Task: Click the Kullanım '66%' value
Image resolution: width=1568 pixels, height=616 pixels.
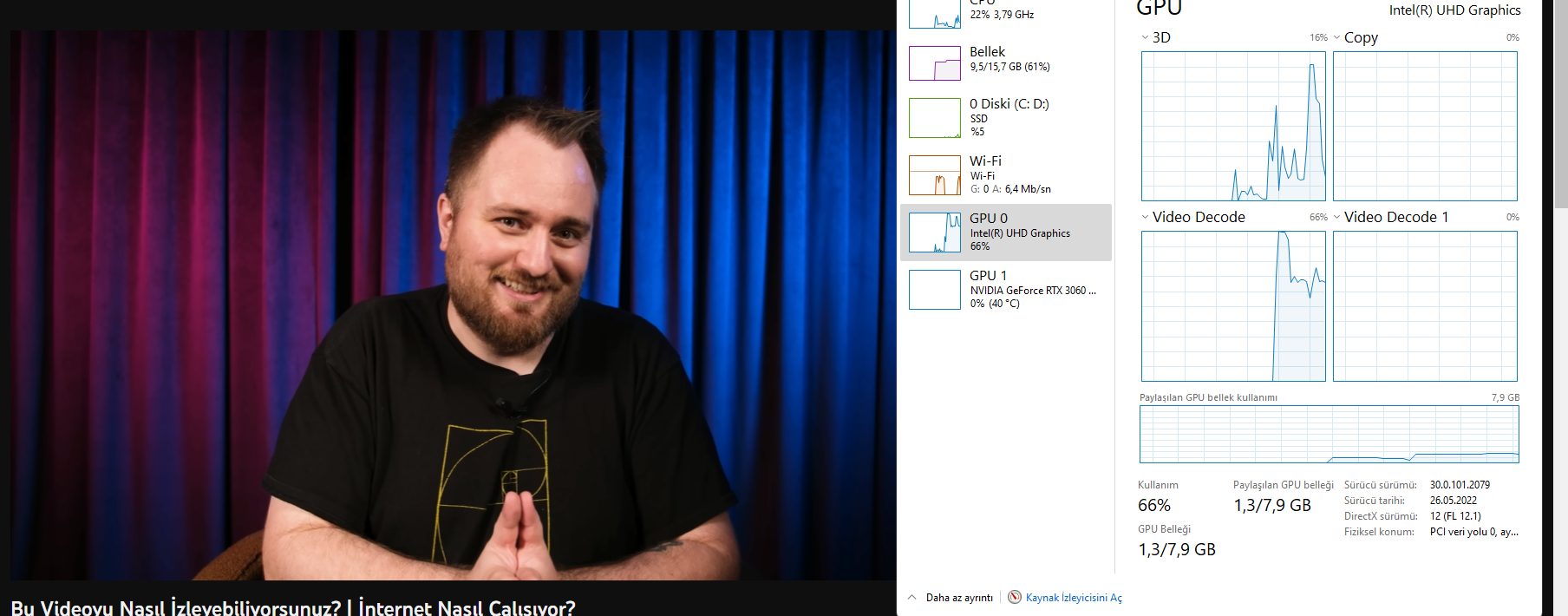Action: [1154, 505]
